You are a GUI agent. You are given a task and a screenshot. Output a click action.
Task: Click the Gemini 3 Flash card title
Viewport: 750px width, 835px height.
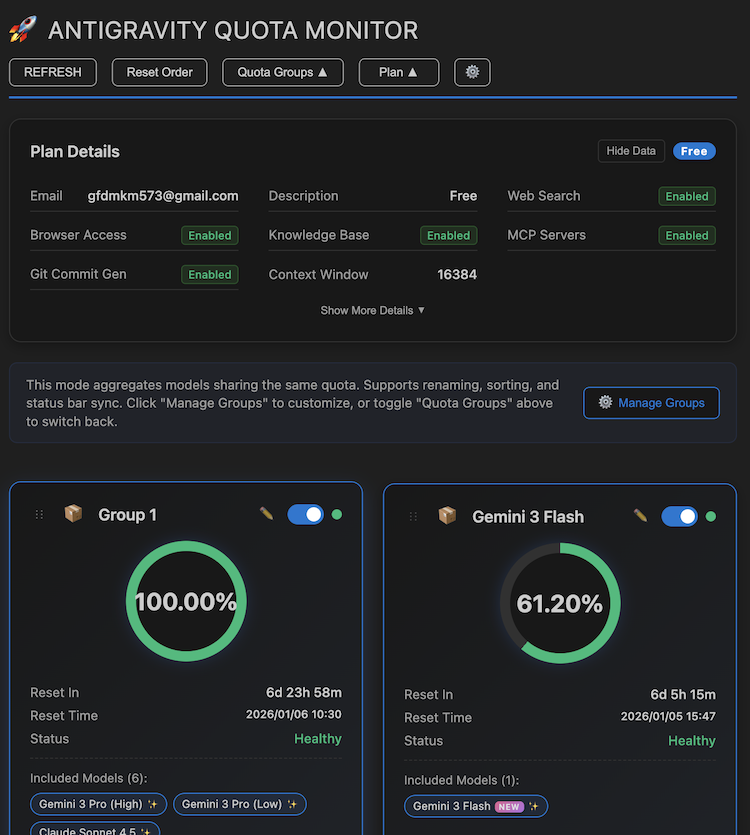(528, 517)
